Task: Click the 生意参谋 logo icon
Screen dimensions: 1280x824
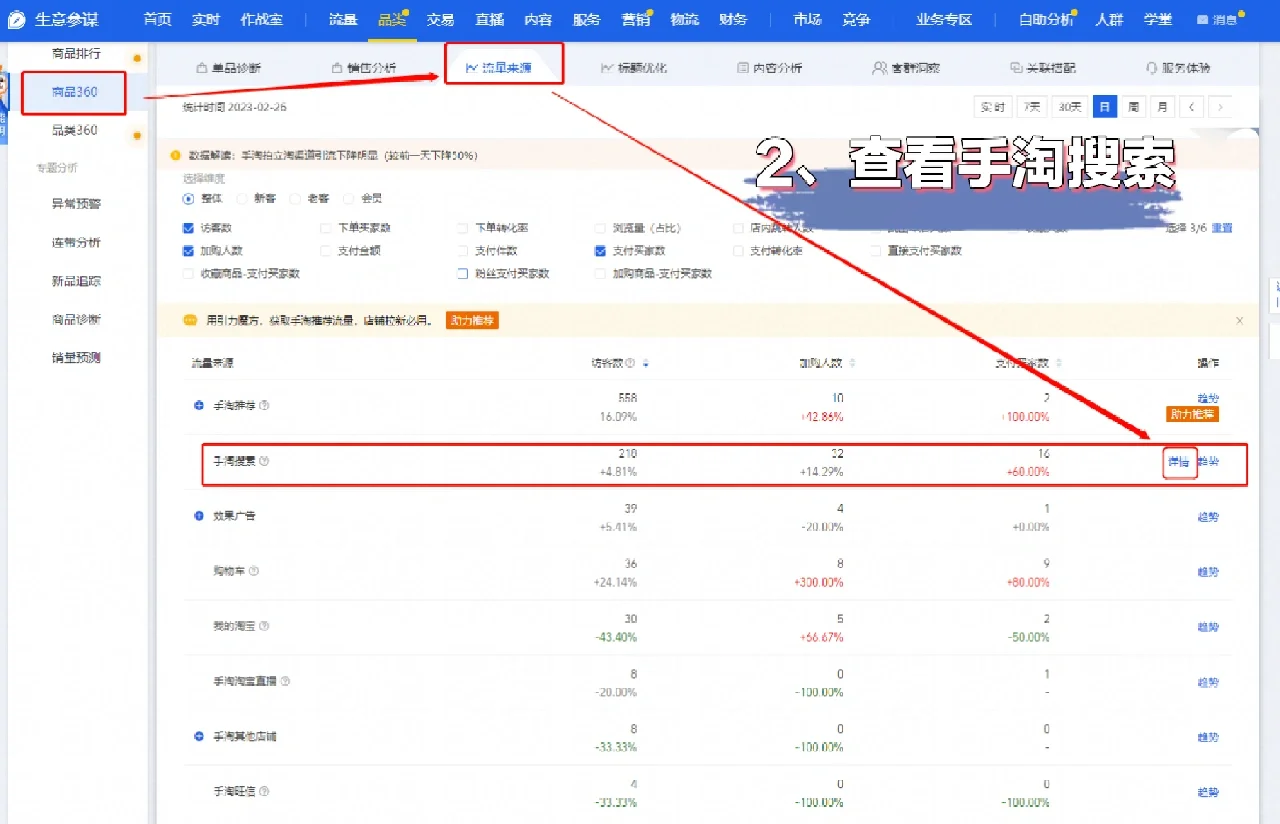Action: click(16, 20)
